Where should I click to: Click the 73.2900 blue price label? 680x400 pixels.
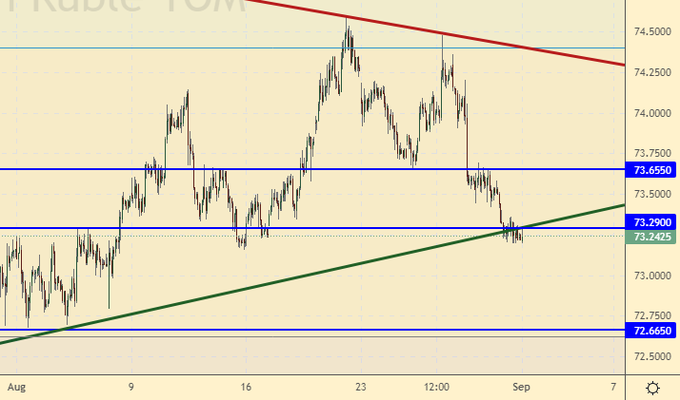point(652,221)
